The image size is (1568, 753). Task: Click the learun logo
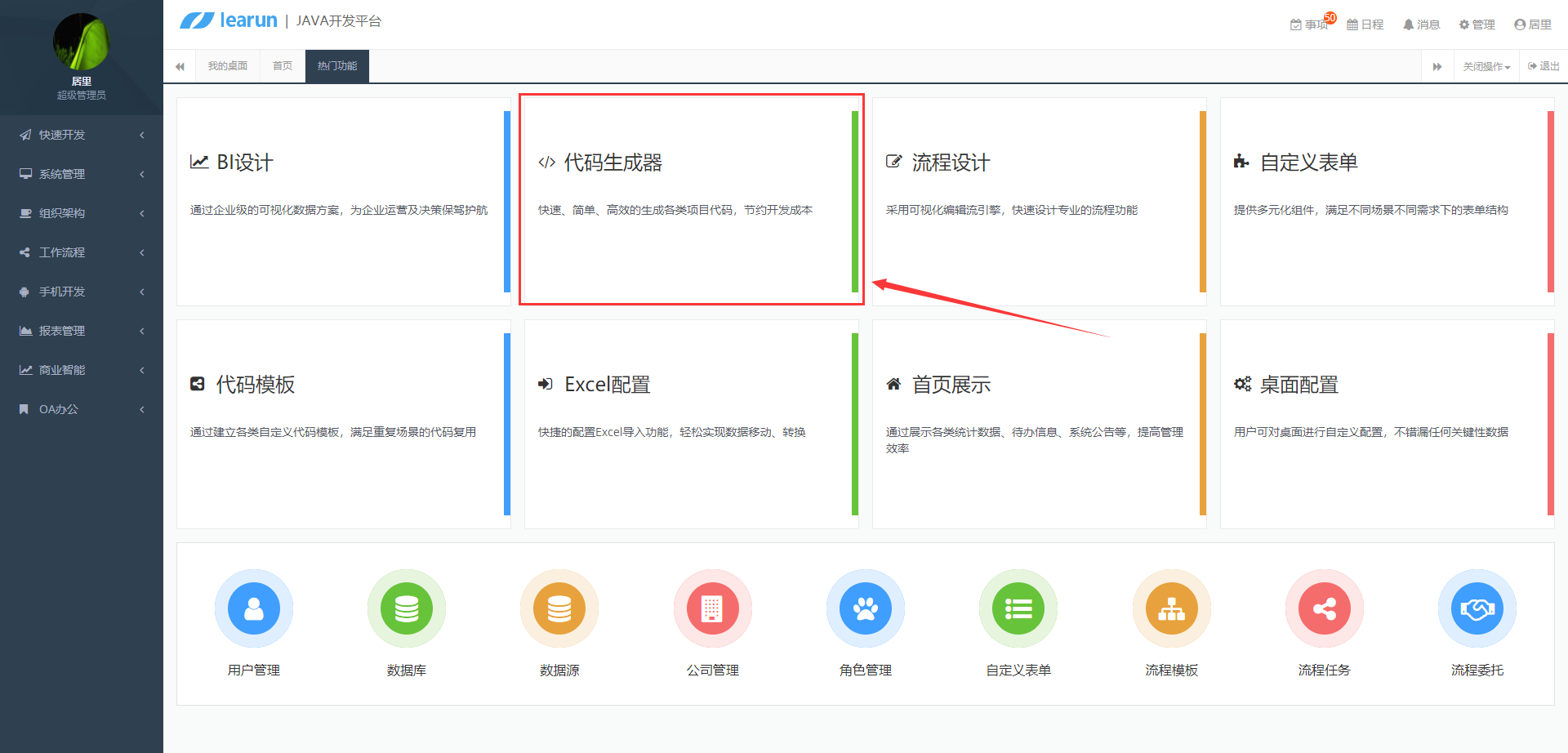(229, 20)
